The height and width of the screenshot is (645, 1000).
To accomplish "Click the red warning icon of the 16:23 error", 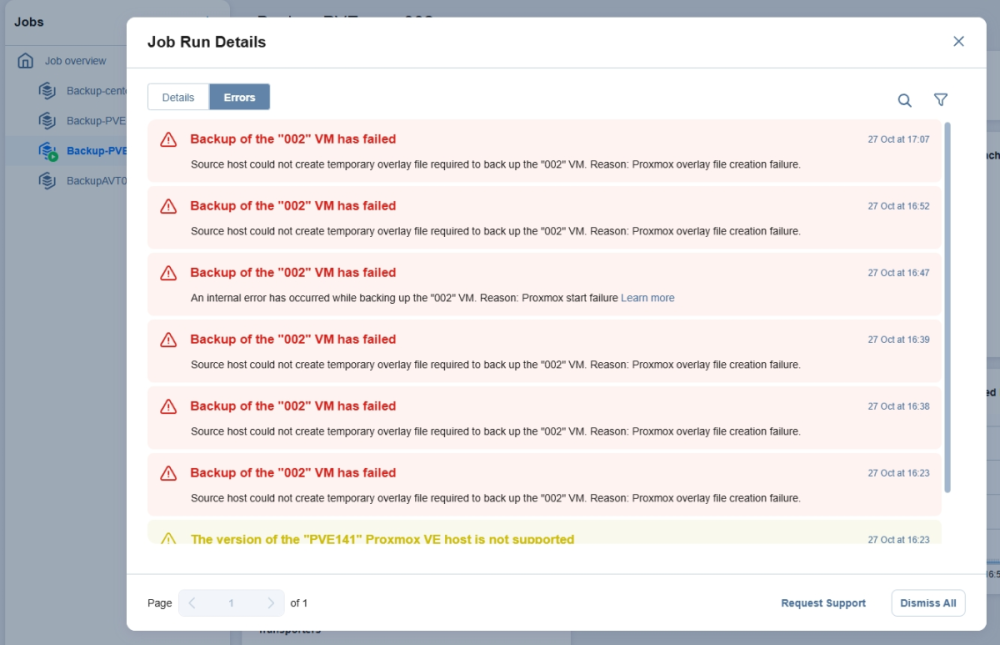I will tap(168, 473).
